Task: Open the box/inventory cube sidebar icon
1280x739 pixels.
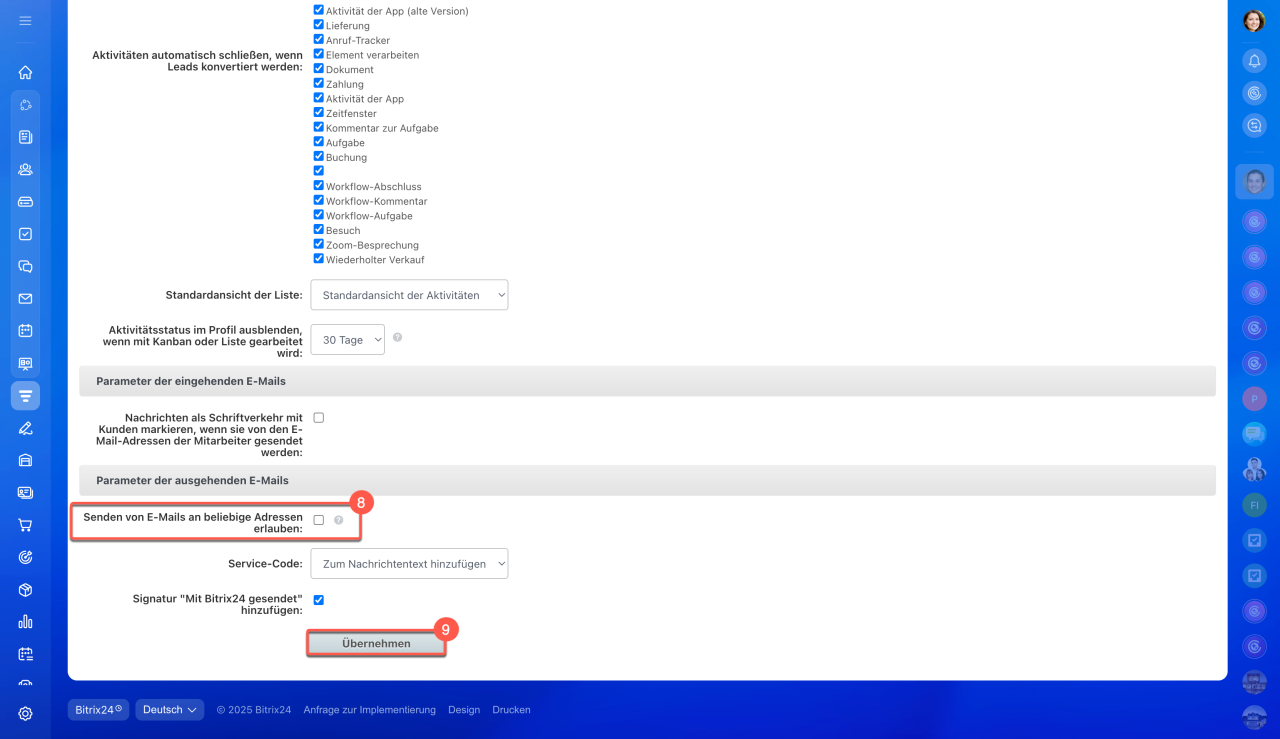Action: click(26, 590)
